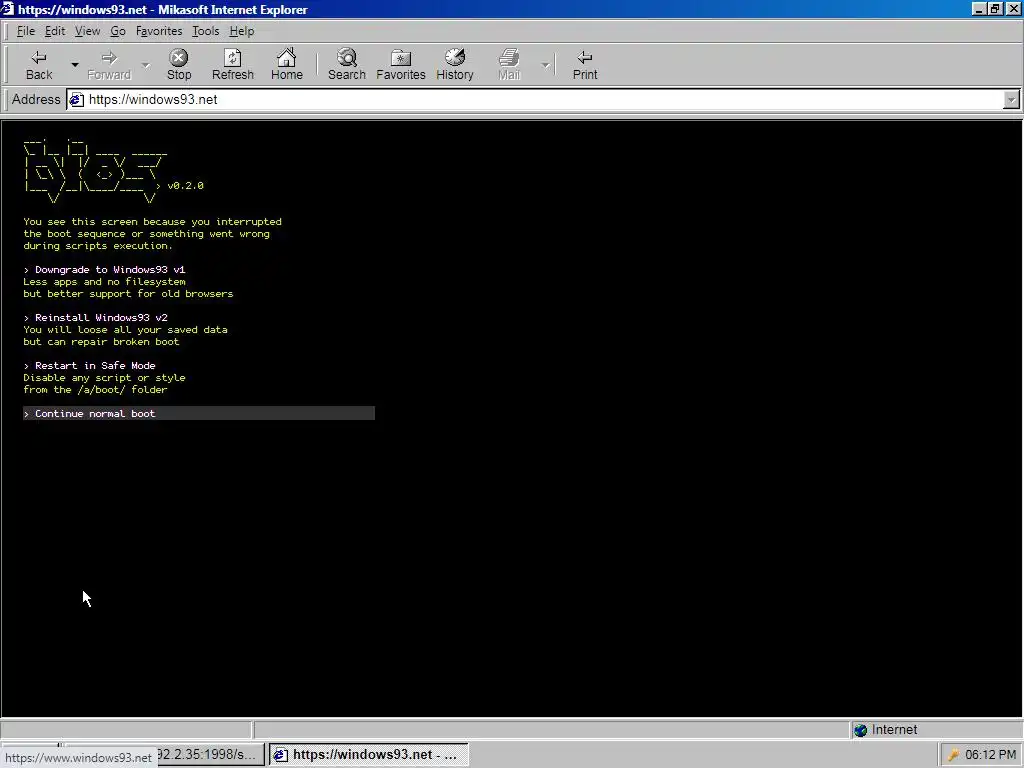Select Continue normal boot option

199,413
